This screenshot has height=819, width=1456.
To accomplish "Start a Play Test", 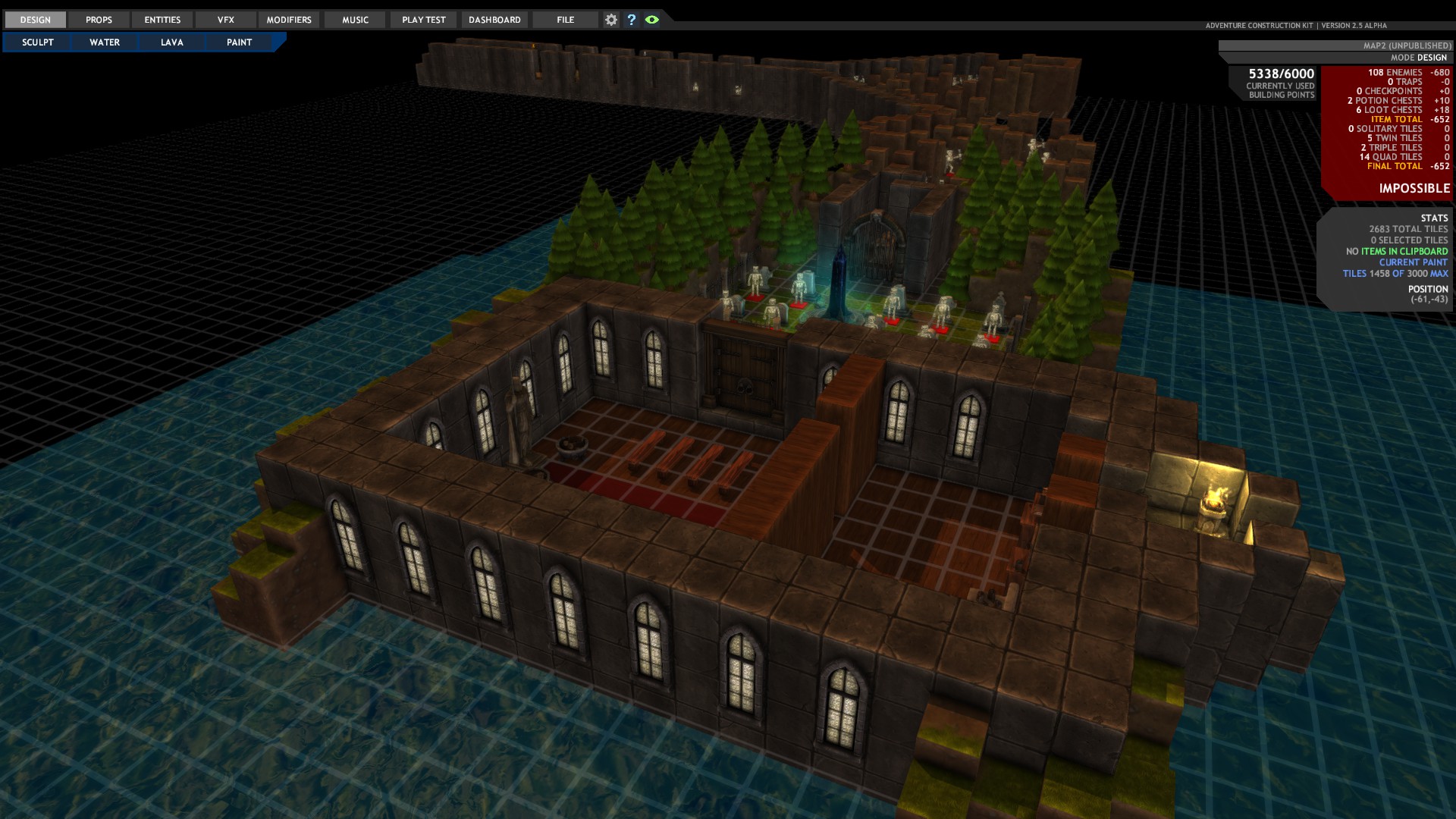I will click(x=423, y=20).
